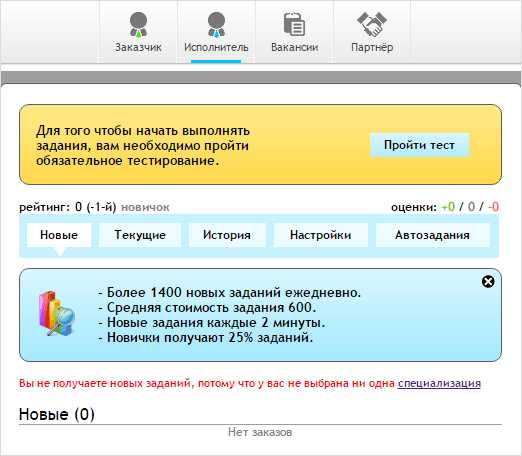The image size is (522, 456).
Task: Click the Вакансии text label
Action: coord(294,47)
